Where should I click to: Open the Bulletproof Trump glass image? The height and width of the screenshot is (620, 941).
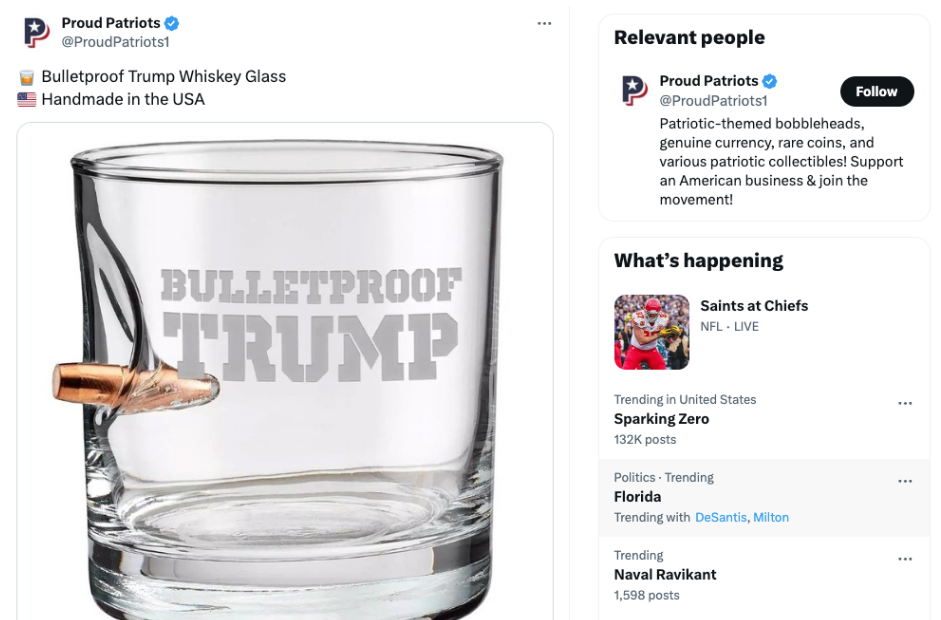pos(285,370)
